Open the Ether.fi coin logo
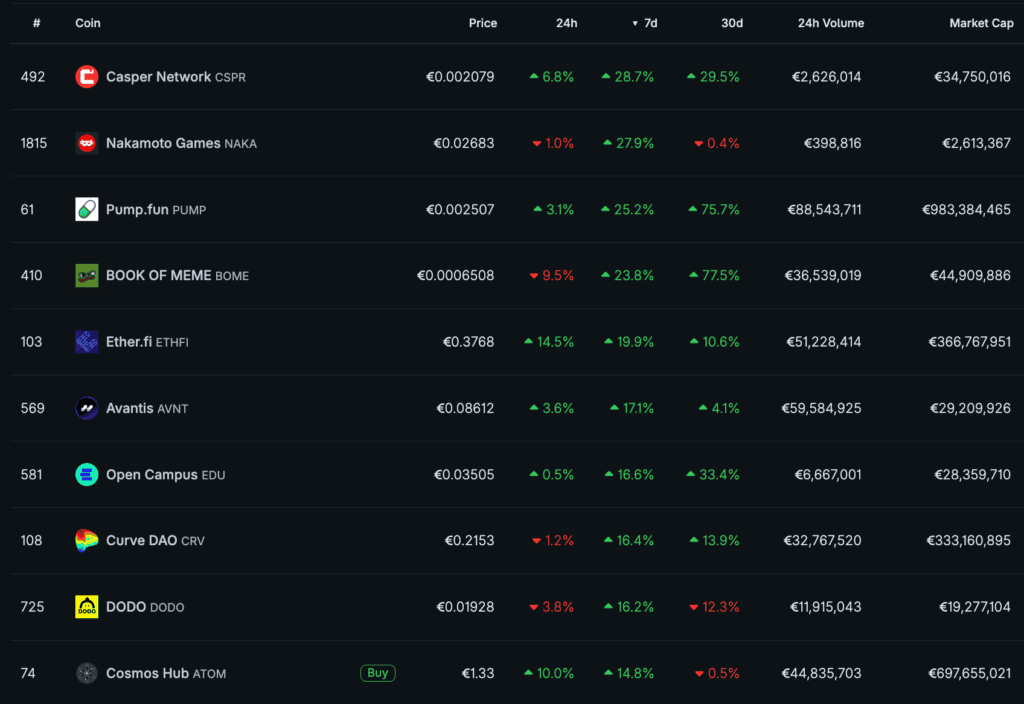Viewport: 1024px width, 704px height. pos(86,342)
